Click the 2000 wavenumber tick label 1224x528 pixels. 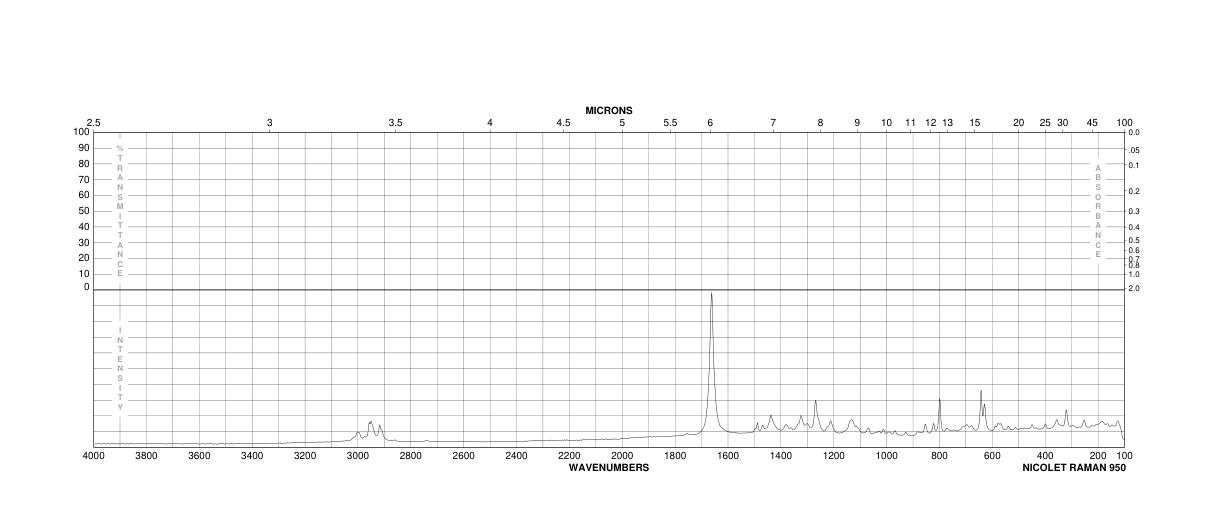pyautogui.click(x=622, y=456)
